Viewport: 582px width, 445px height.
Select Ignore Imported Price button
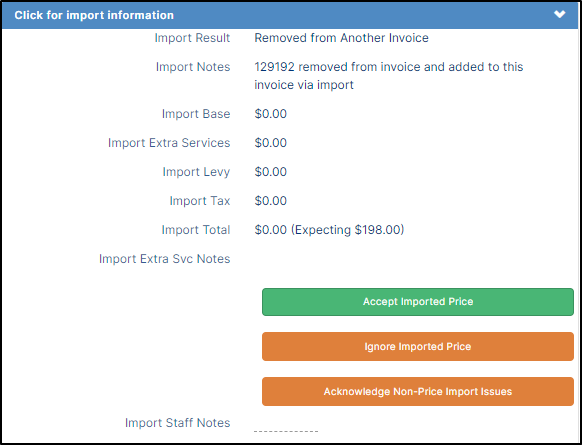point(418,347)
